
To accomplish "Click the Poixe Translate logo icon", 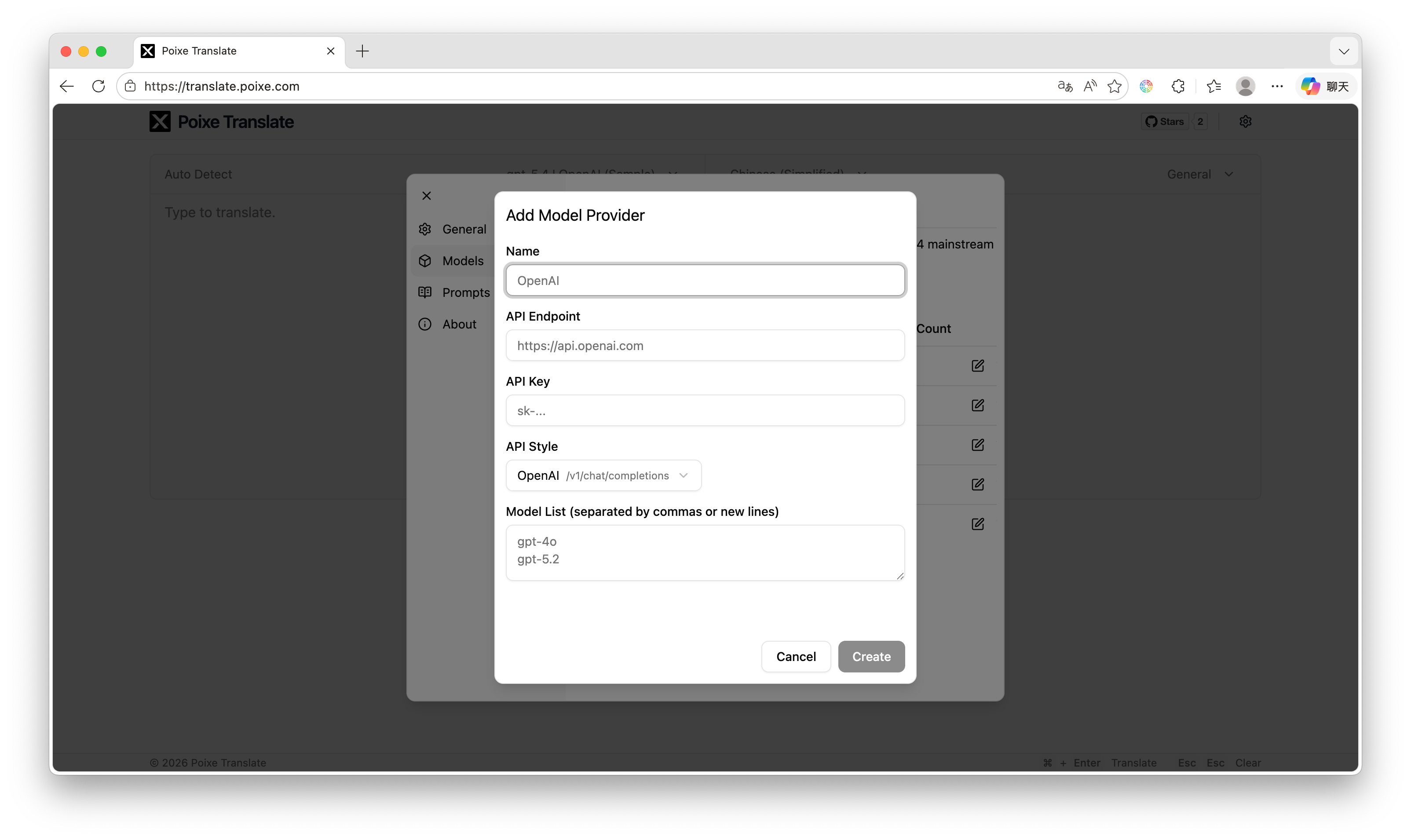I will click(160, 122).
